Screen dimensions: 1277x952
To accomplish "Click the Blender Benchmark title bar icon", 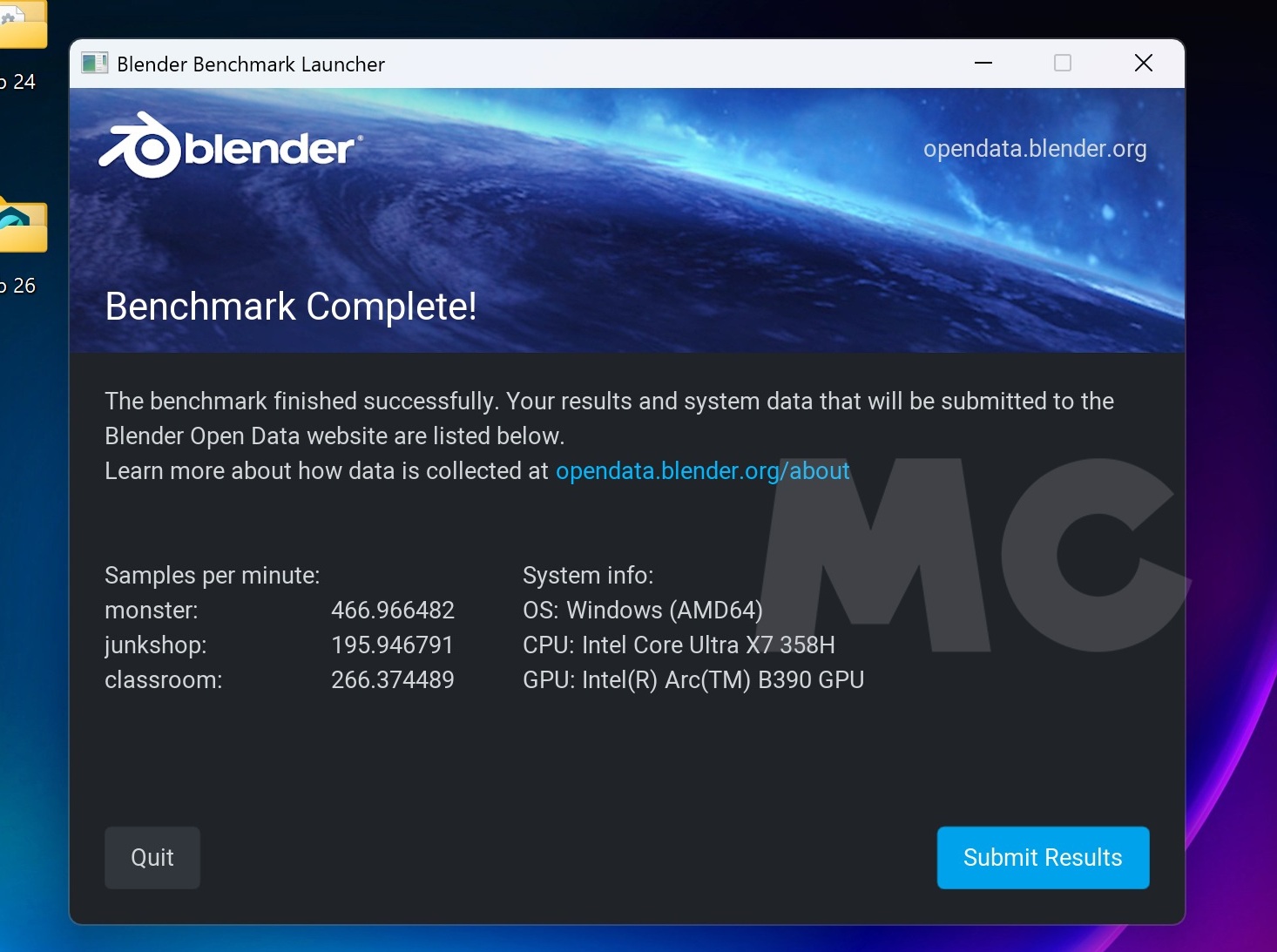I will [x=94, y=63].
